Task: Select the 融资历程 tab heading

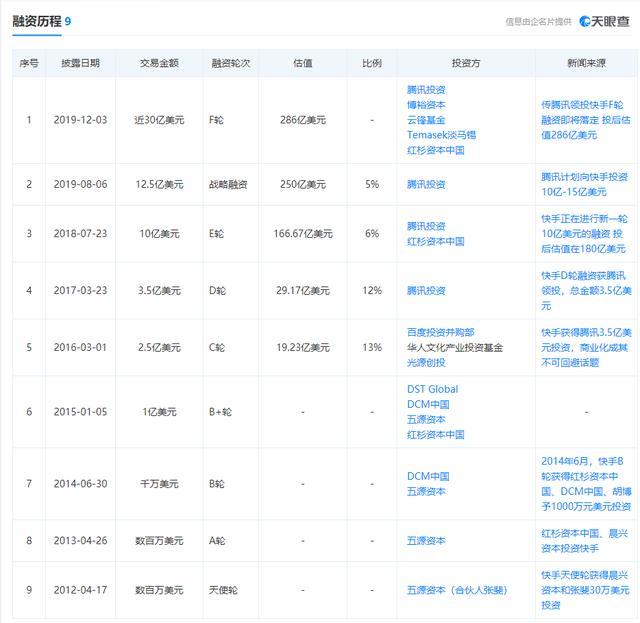Action: coord(37,21)
